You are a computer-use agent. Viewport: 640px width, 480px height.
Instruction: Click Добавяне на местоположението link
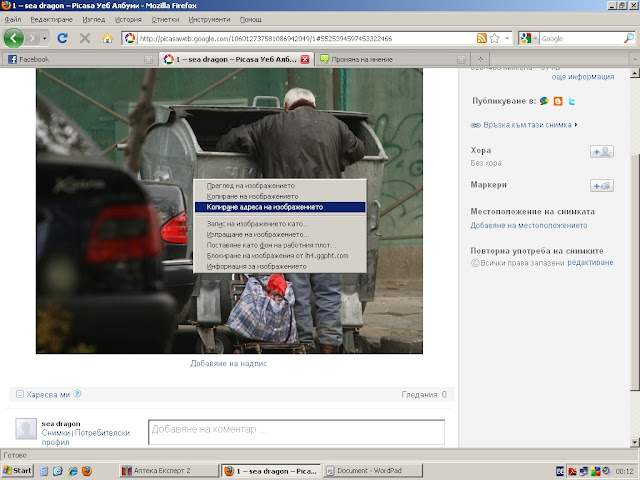[529, 225]
